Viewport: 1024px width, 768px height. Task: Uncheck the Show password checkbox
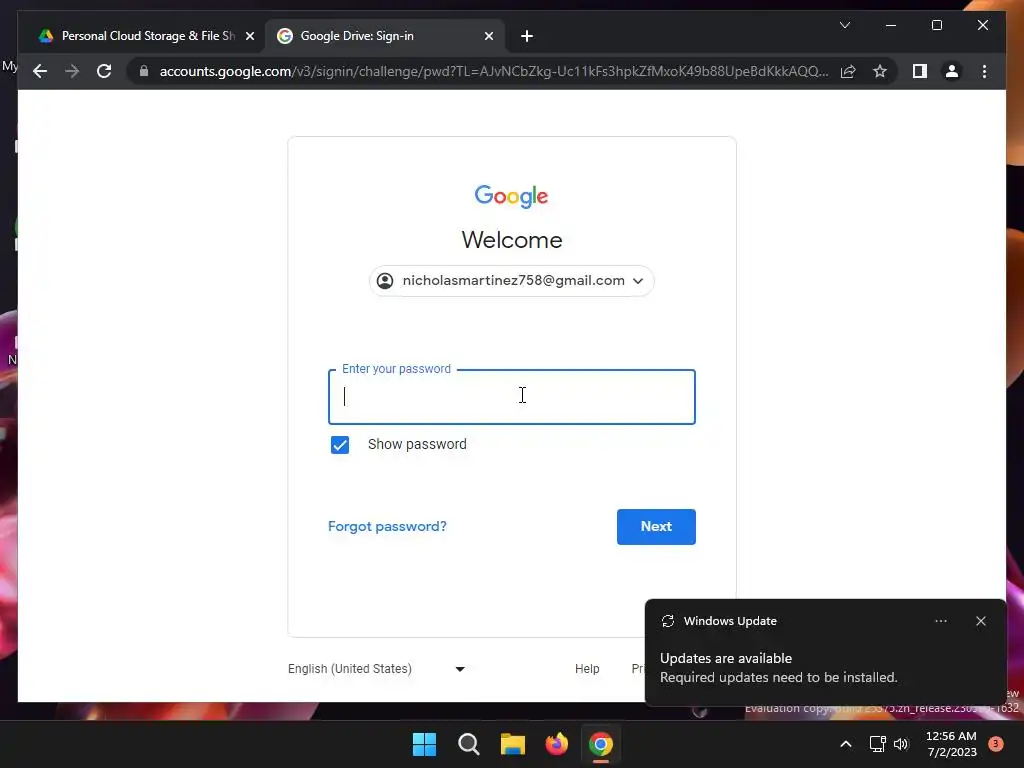point(340,445)
